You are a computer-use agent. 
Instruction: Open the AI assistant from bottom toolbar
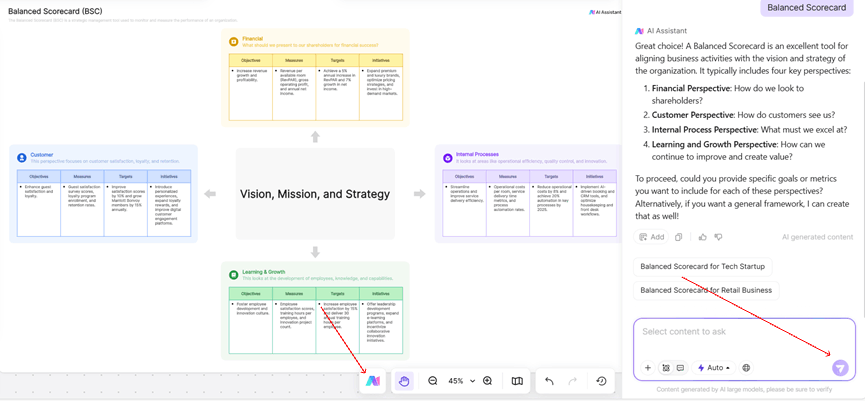[x=372, y=381]
